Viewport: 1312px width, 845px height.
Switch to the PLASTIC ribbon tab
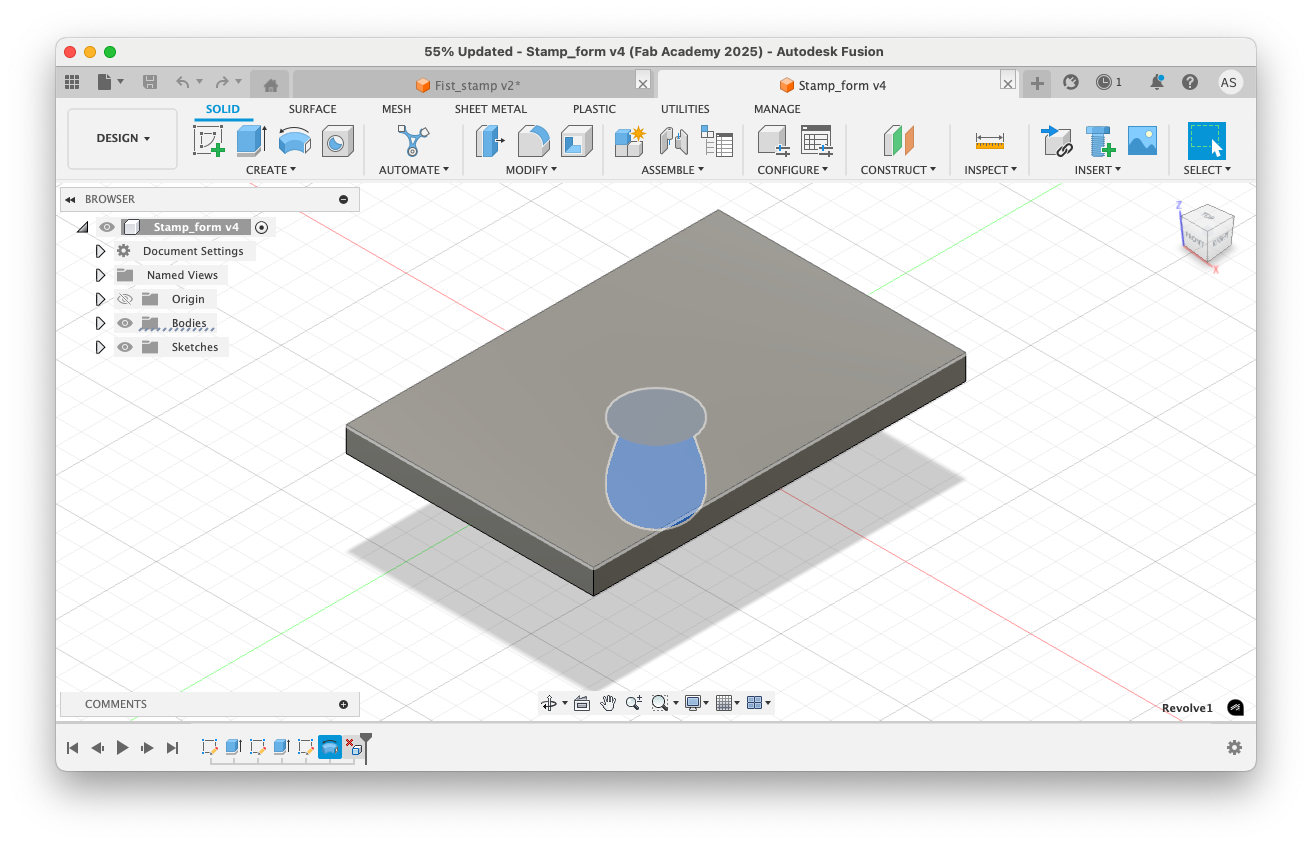coord(594,109)
